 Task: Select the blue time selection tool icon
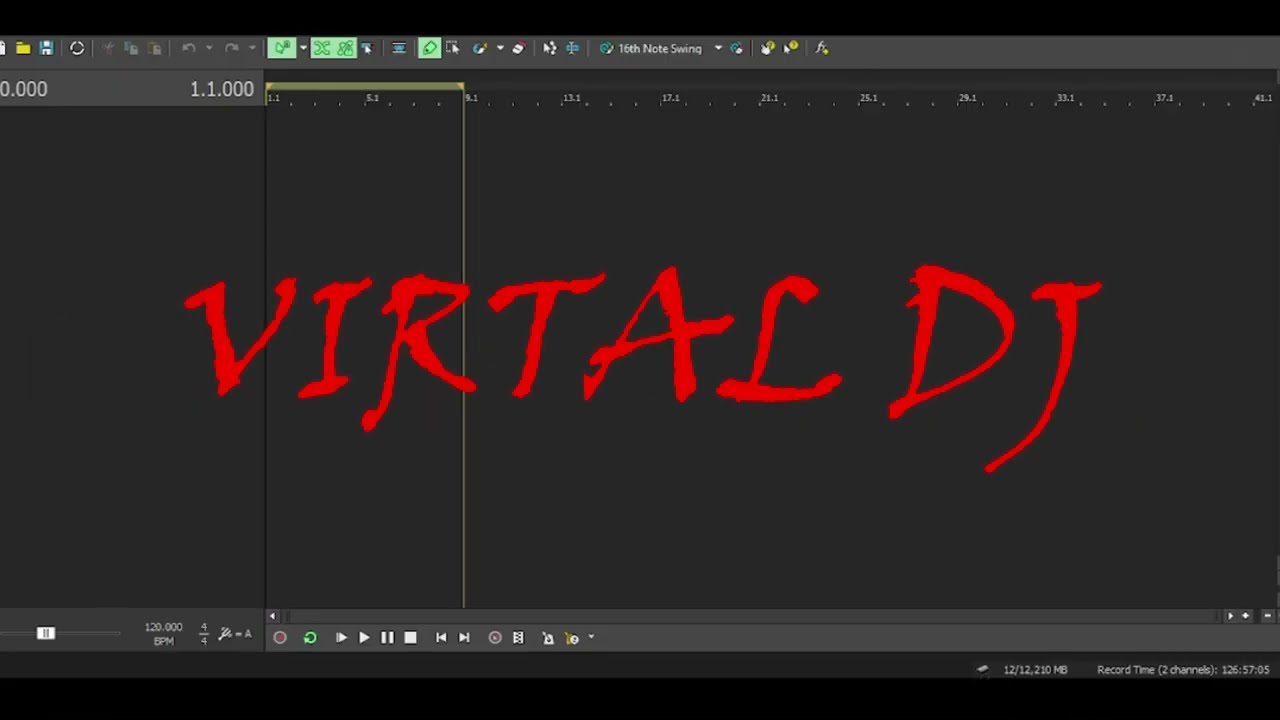[572, 48]
